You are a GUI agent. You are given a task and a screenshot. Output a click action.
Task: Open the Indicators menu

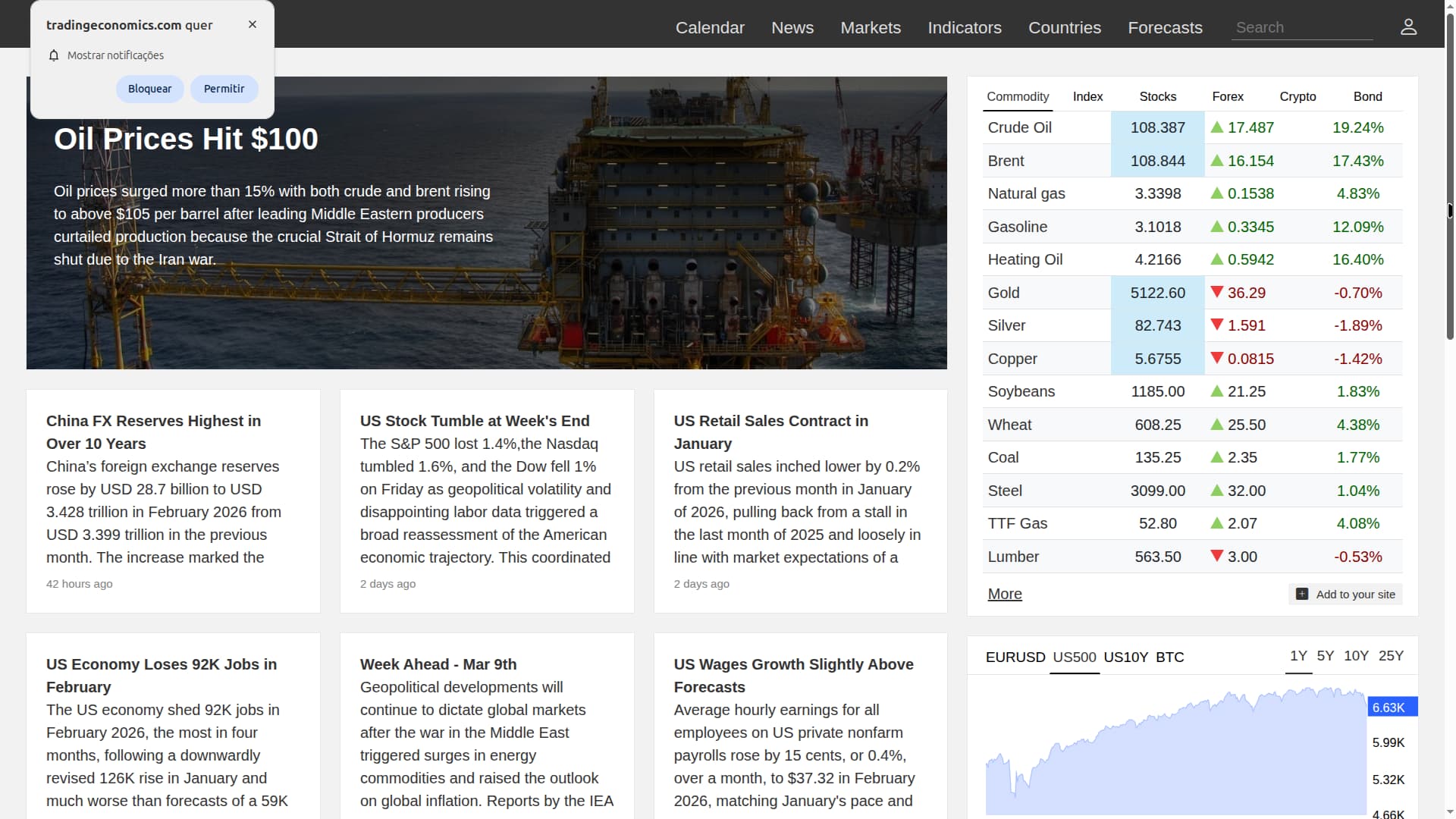[964, 28]
